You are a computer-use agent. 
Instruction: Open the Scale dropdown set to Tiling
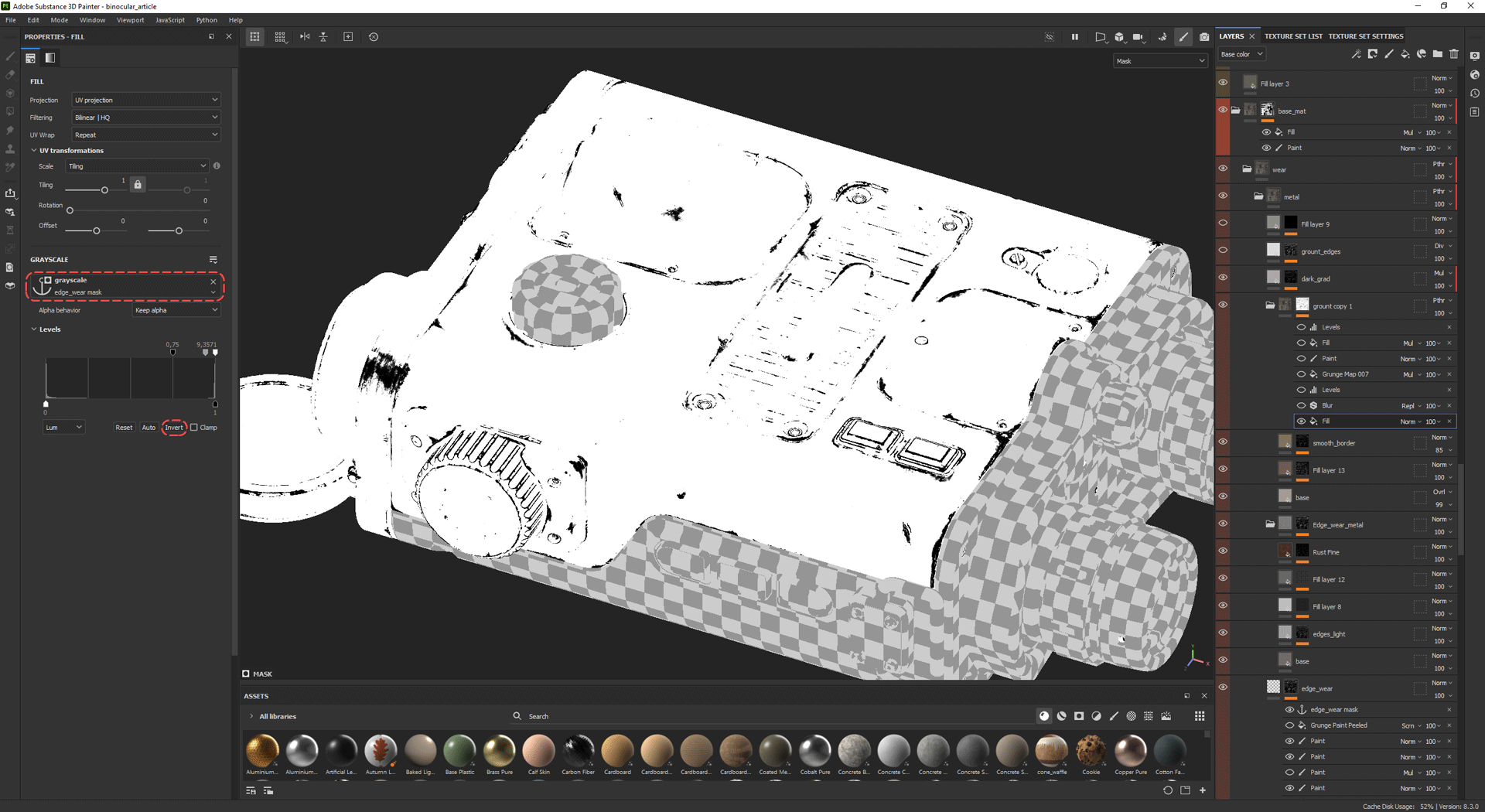click(x=138, y=166)
